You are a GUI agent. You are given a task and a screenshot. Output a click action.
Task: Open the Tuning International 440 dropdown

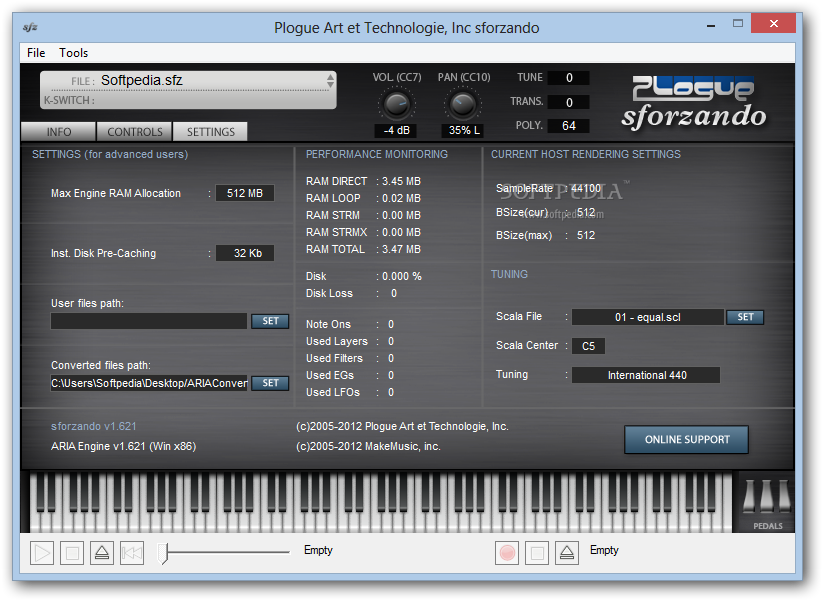point(646,375)
